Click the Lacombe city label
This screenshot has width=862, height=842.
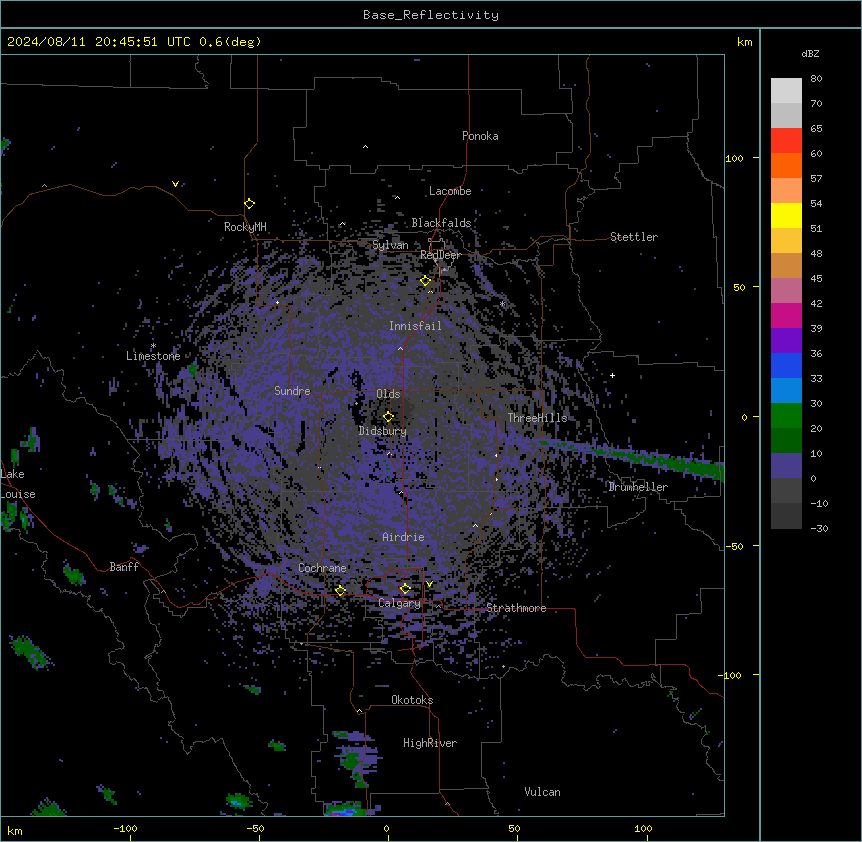(450, 191)
